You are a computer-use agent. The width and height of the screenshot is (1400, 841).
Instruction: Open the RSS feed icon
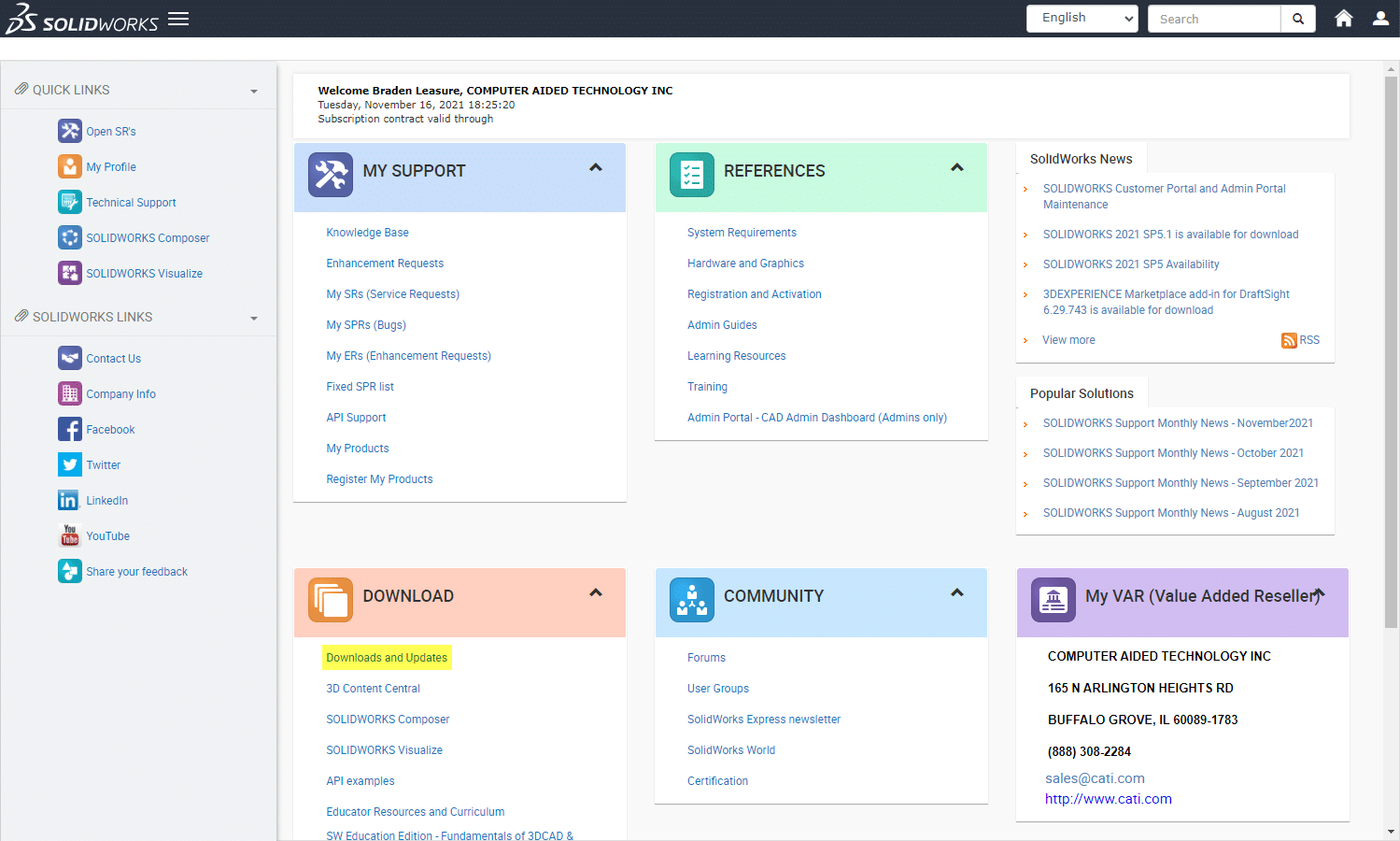pos(1289,340)
